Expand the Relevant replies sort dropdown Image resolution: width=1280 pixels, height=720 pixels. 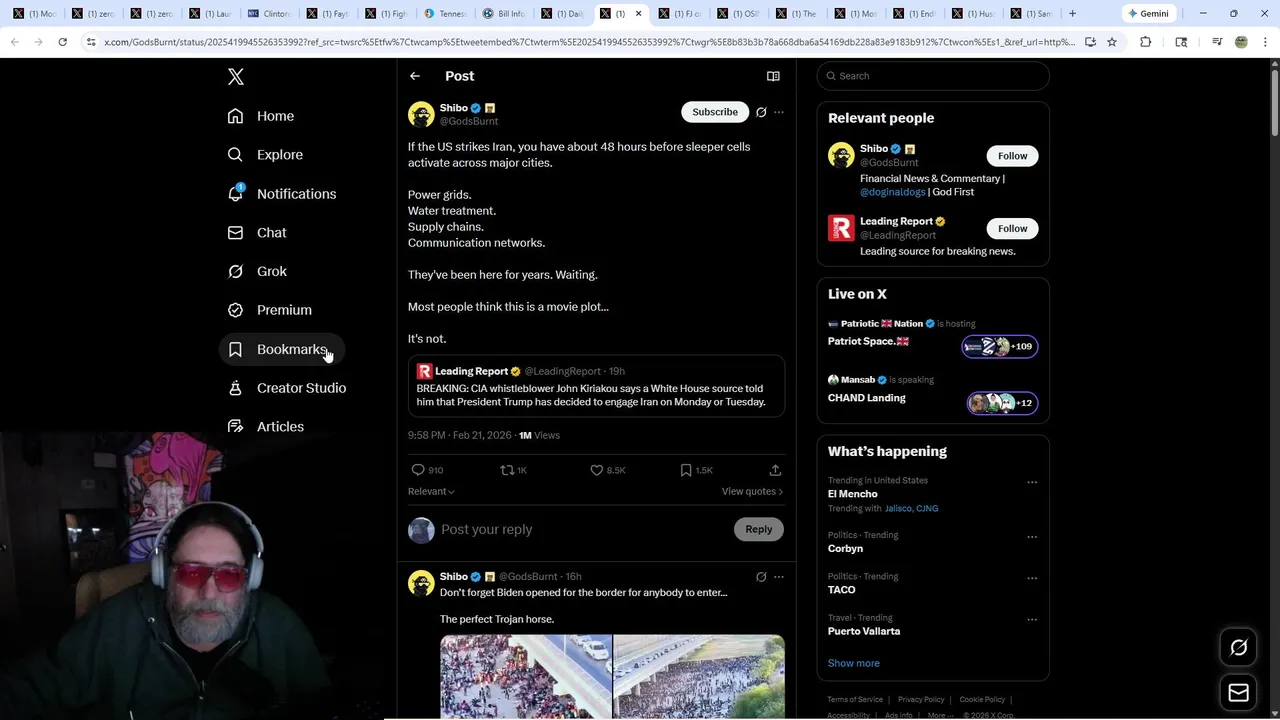point(431,491)
